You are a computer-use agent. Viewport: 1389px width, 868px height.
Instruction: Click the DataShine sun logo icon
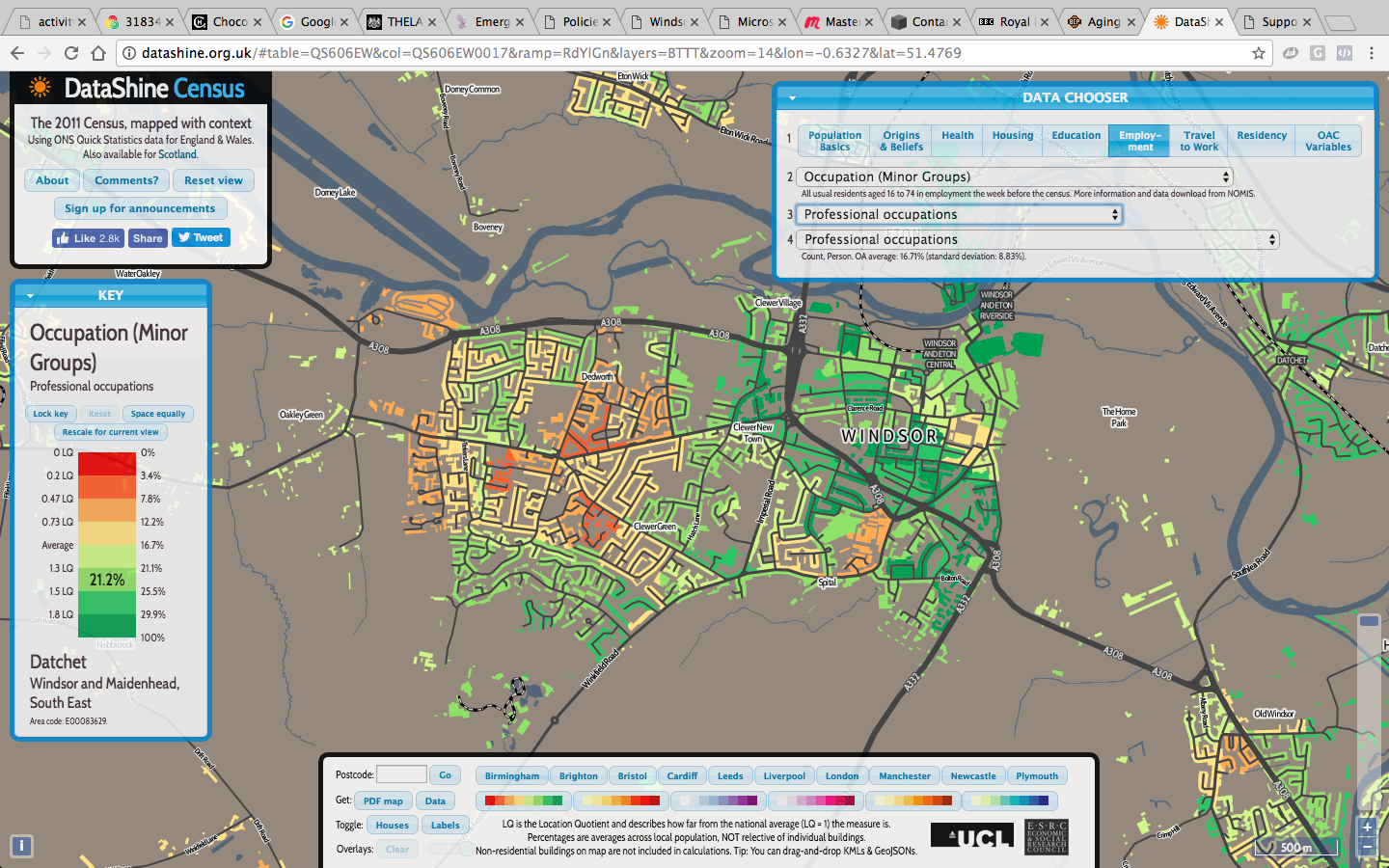click(41, 88)
